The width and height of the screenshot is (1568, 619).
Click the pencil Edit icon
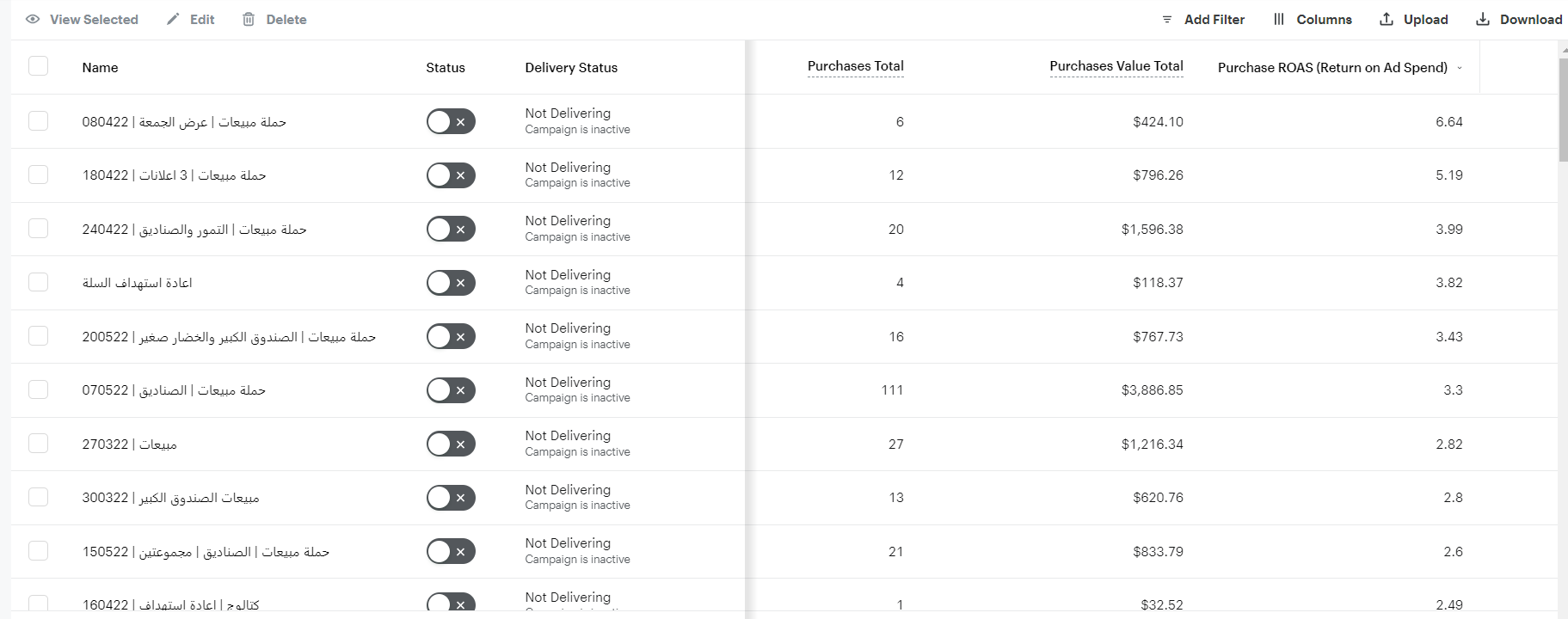(173, 19)
